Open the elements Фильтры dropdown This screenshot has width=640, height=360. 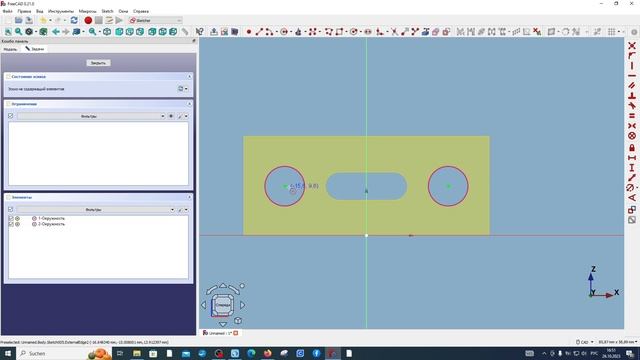(96, 210)
